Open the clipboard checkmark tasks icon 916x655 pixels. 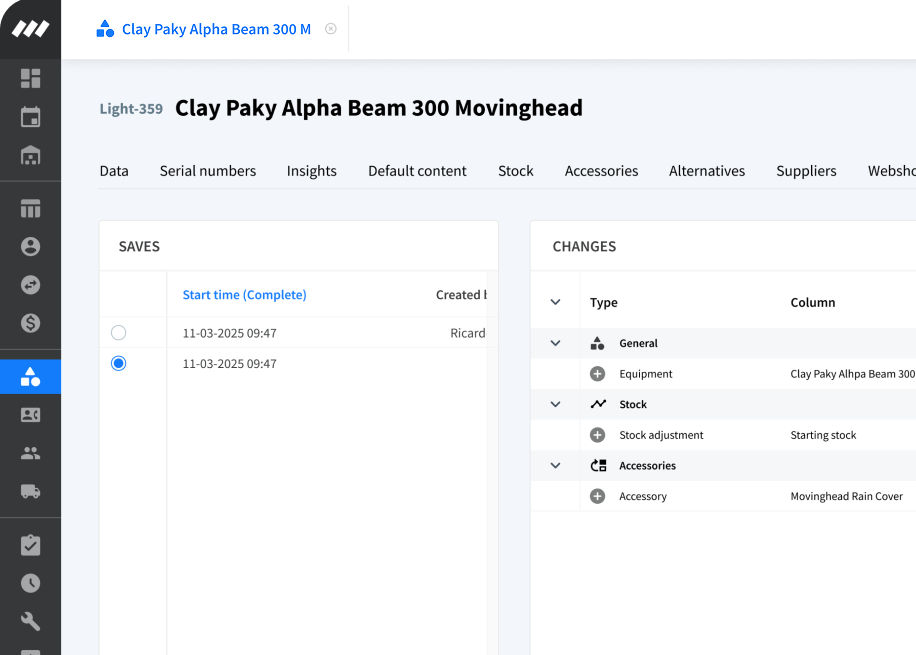tap(30, 545)
